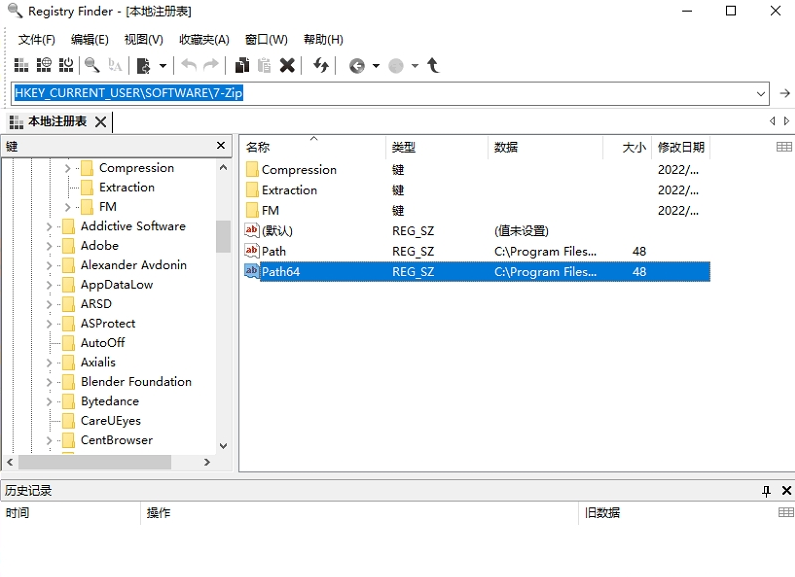Click the Refresh arrows icon
This screenshot has width=795, height=577.
[320, 65]
